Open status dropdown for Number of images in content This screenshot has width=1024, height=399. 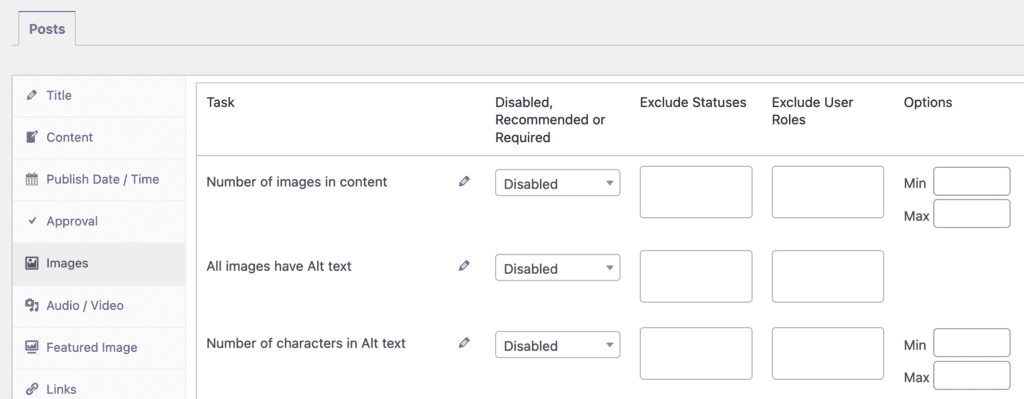tap(558, 184)
